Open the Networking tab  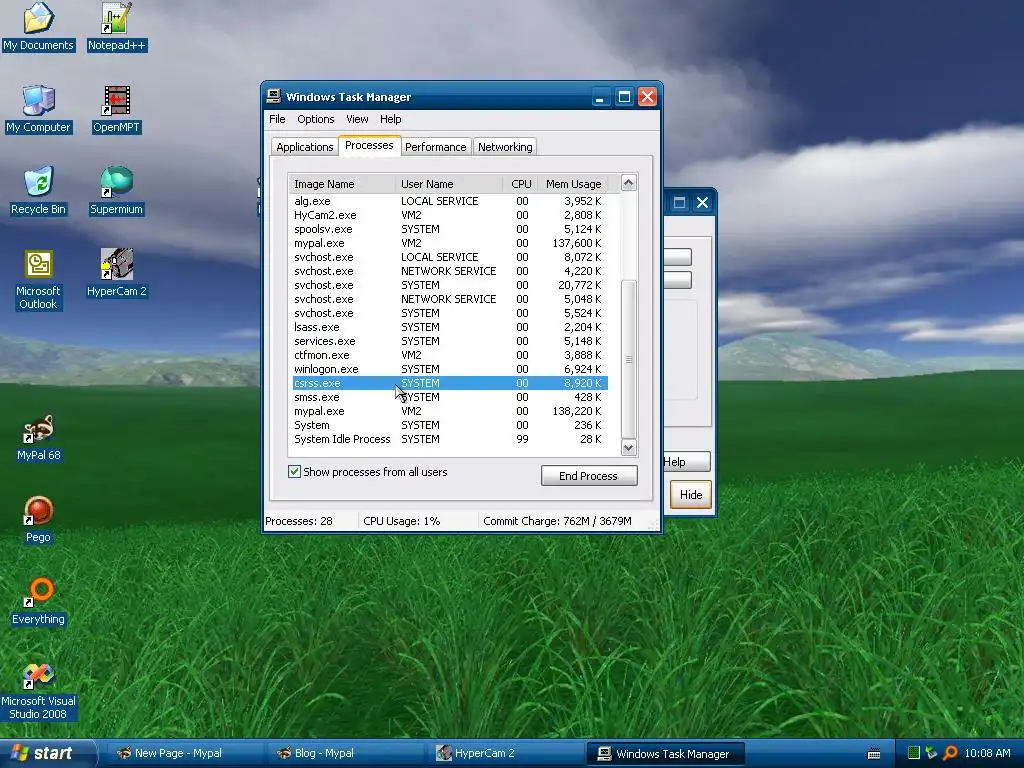tap(505, 147)
